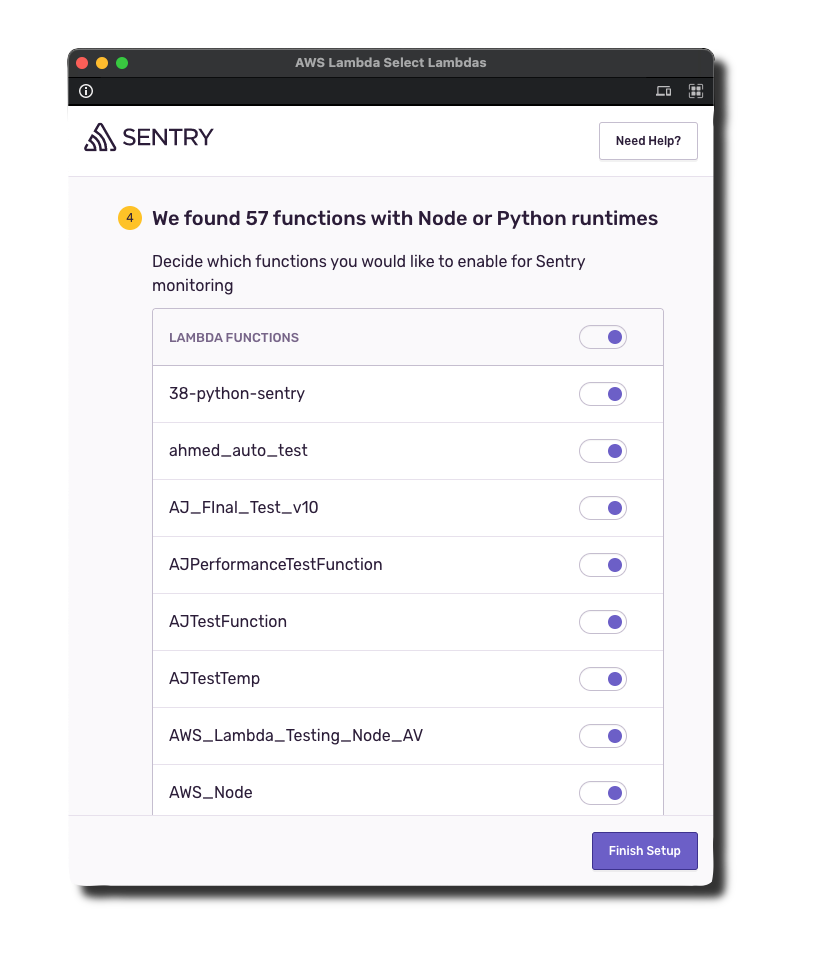Disable AWS_Lambda_Testing_Node_AV toggle
The width and height of the screenshot is (817, 976).
[603, 736]
